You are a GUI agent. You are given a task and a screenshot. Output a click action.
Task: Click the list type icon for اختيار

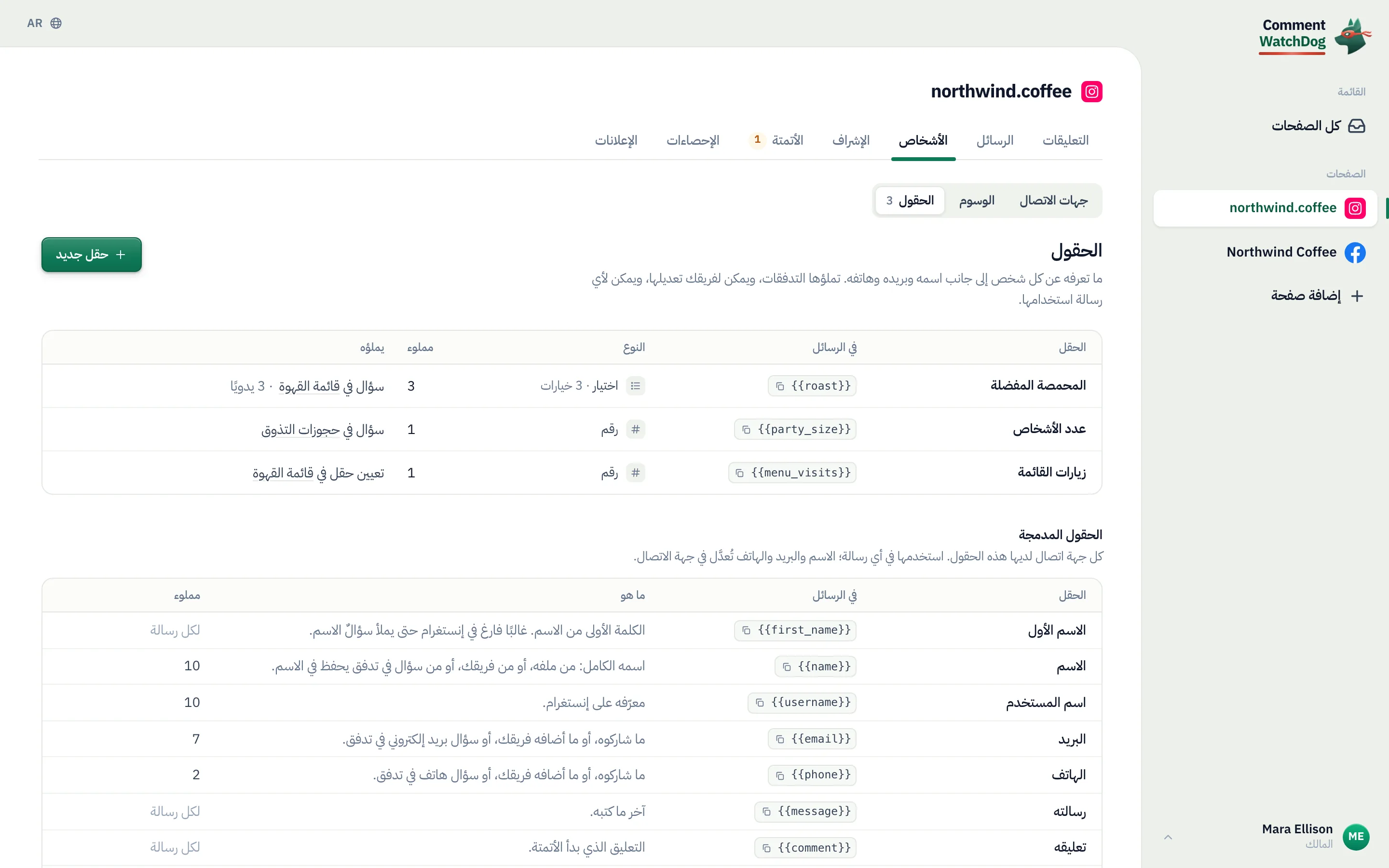(x=635, y=386)
